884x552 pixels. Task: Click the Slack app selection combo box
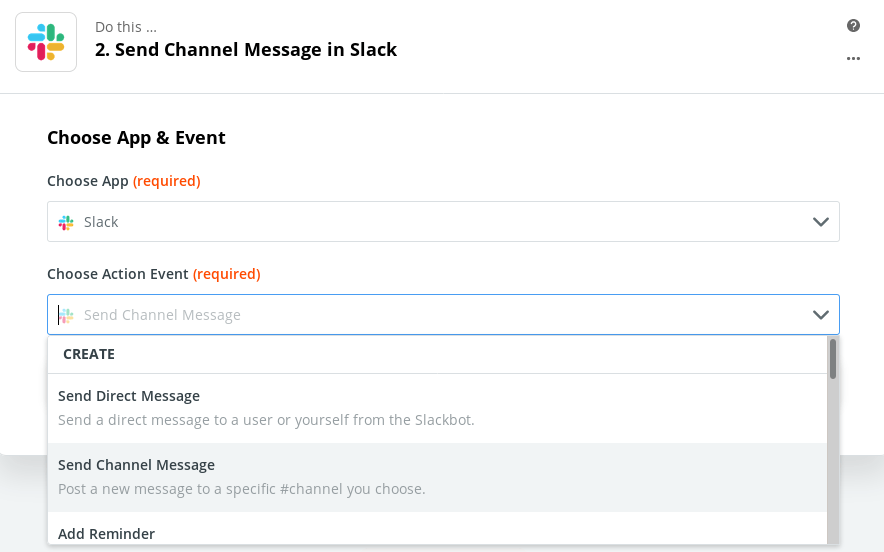pos(443,222)
